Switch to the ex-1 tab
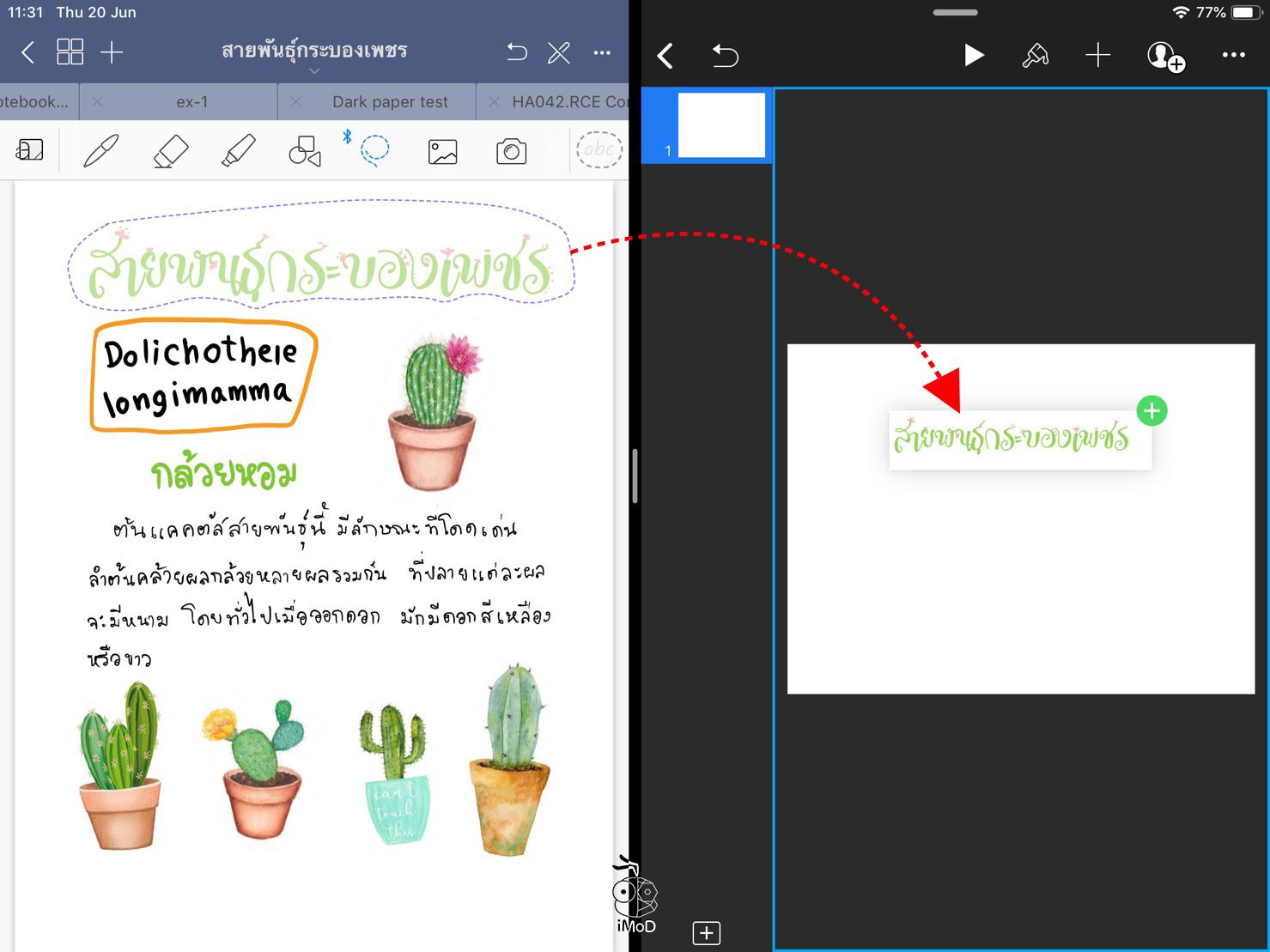The image size is (1270, 952). [x=191, y=102]
